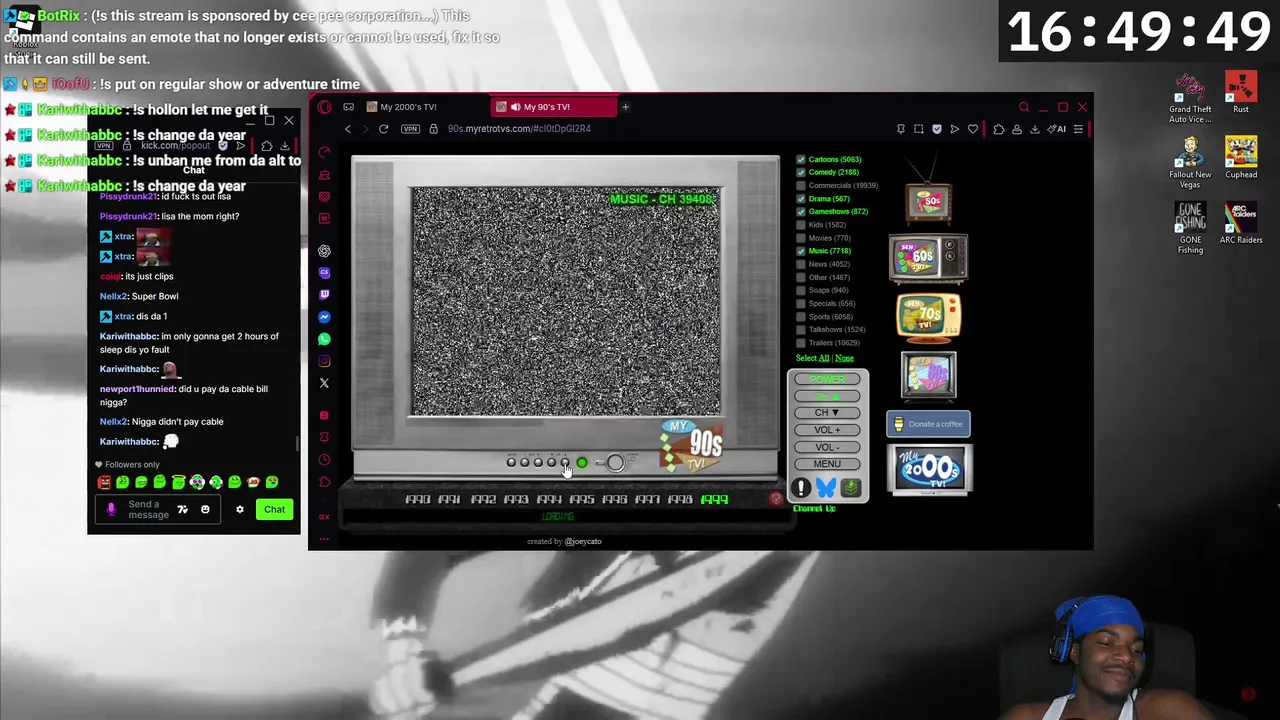Click the red question mark help icon
1280x720 pixels.
tap(776, 498)
